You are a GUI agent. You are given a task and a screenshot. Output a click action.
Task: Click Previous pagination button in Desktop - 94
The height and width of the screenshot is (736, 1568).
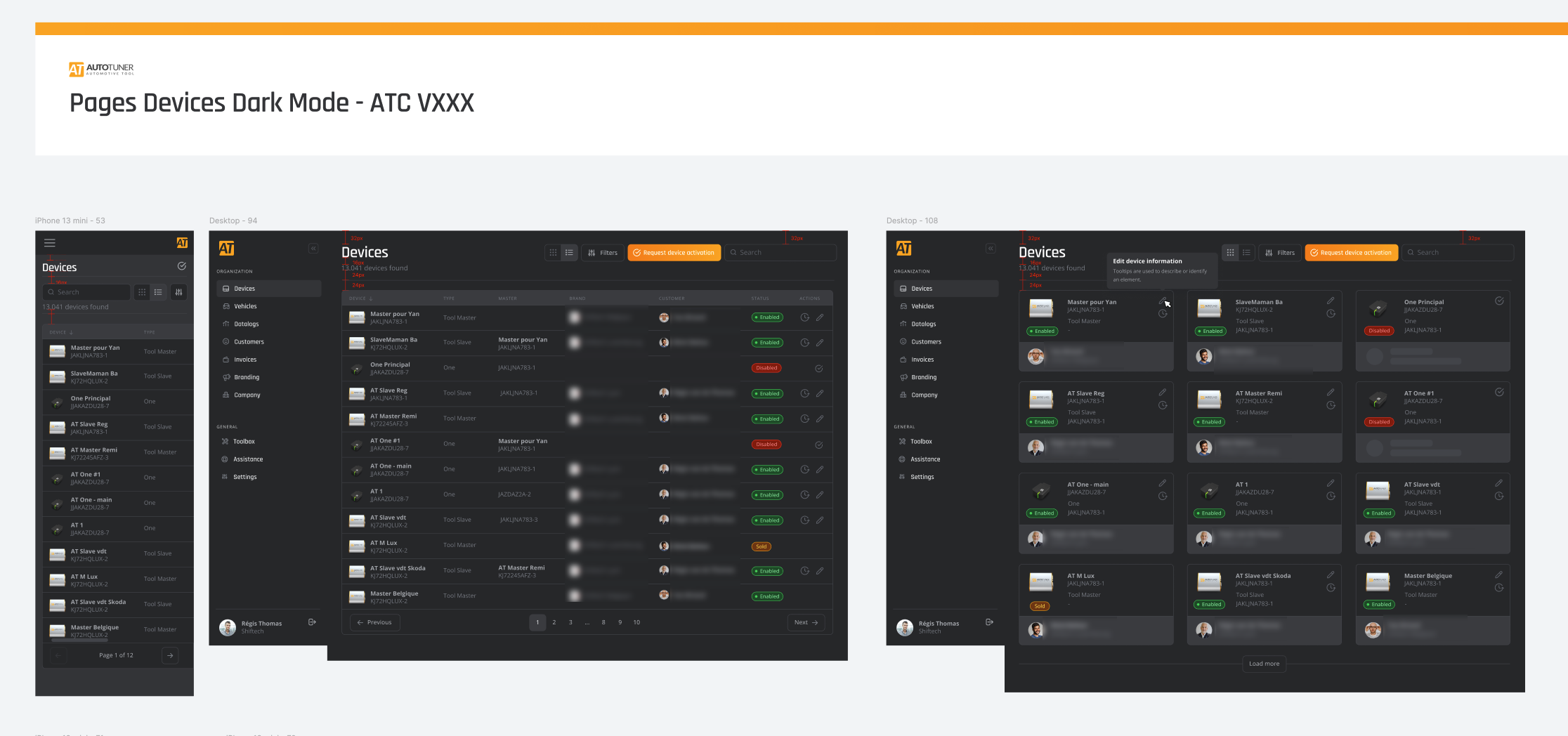(374, 622)
